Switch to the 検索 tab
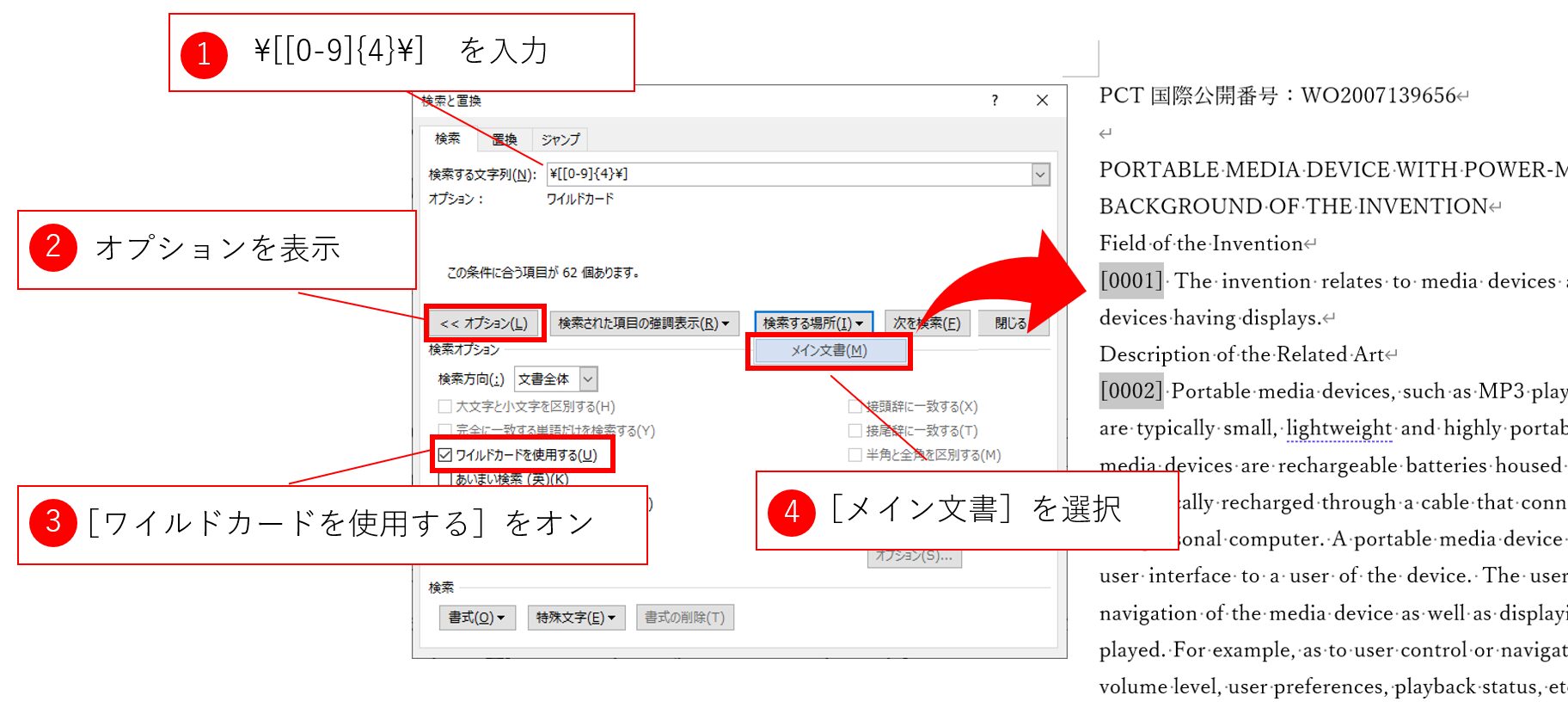 coord(447,138)
